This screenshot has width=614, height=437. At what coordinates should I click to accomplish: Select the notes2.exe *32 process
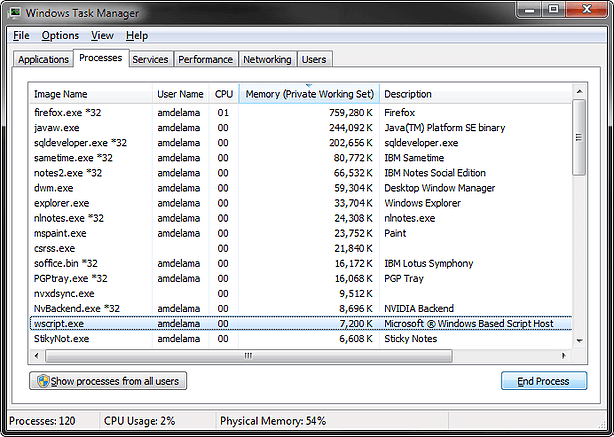click(x=301, y=173)
